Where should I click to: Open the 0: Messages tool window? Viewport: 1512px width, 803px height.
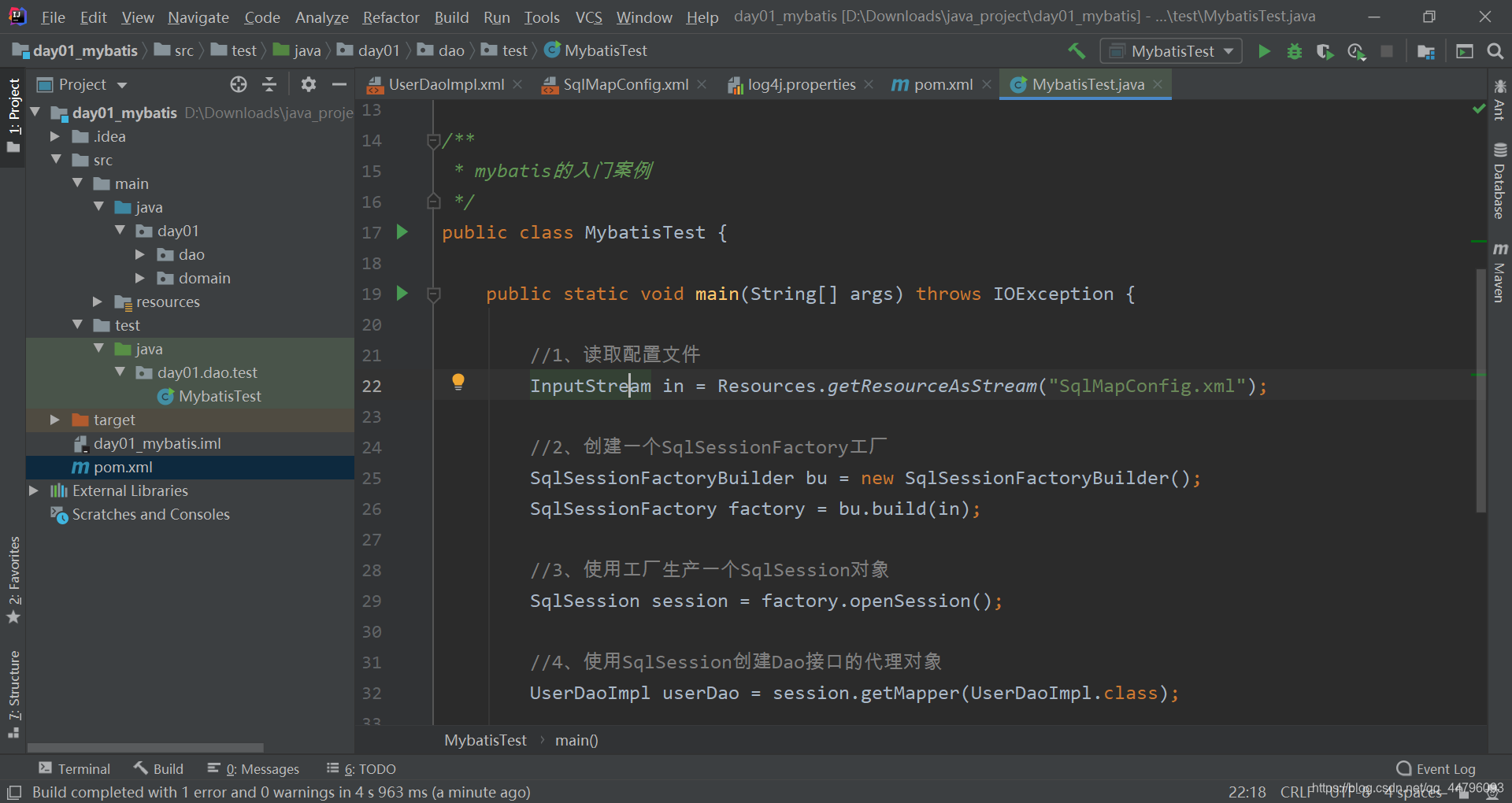click(x=254, y=768)
